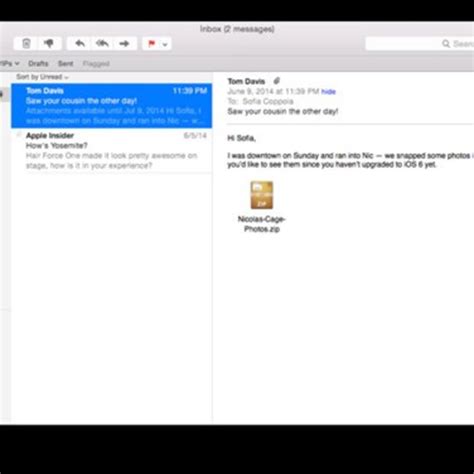This screenshot has width=474, height=474.
Task: Reply all using the double-arrow icon
Action: click(102, 43)
